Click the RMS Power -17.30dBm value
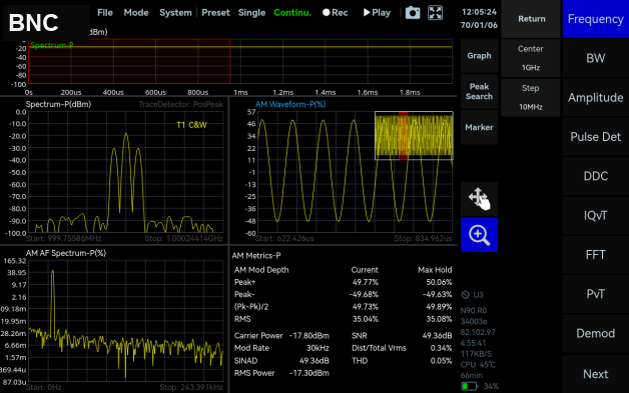The height and width of the screenshot is (393, 629). 309,373
